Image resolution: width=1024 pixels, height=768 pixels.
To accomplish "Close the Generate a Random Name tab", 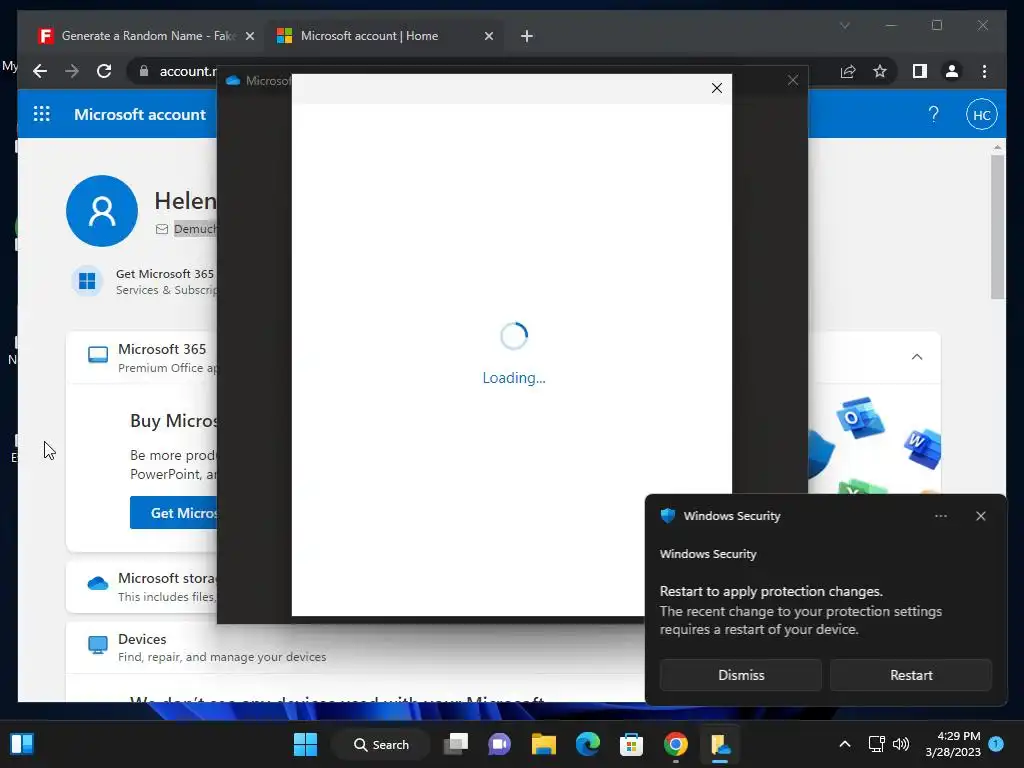I will (249, 36).
